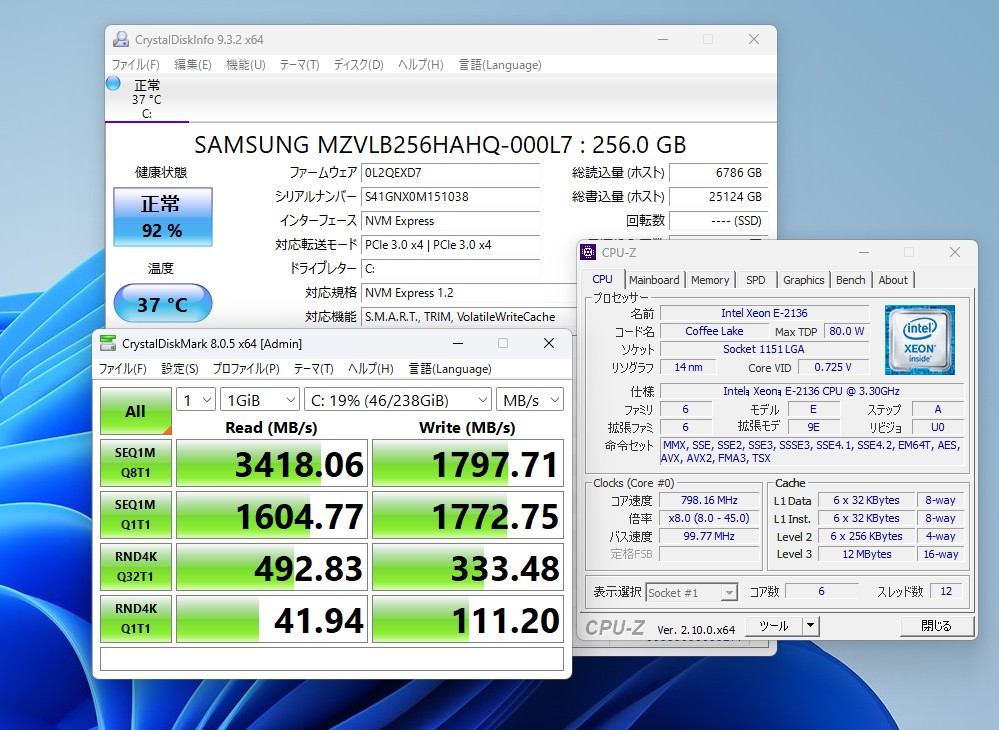Click the Intel Xeon inside logo in CPU-Z
The width and height of the screenshot is (999, 730).
(x=919, y=340)
